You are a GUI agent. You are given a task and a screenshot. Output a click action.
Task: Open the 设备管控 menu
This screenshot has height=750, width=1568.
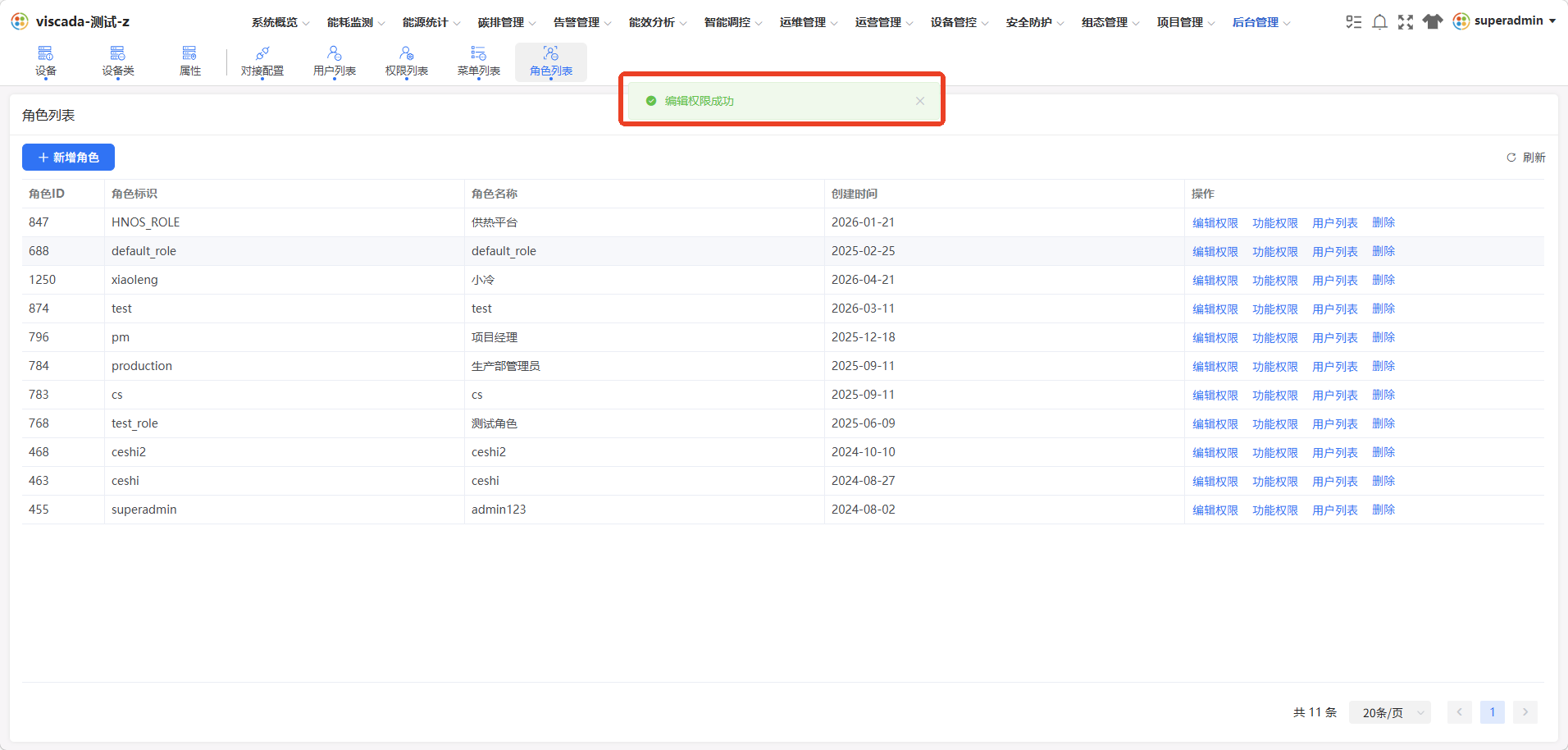click(959, 22)
